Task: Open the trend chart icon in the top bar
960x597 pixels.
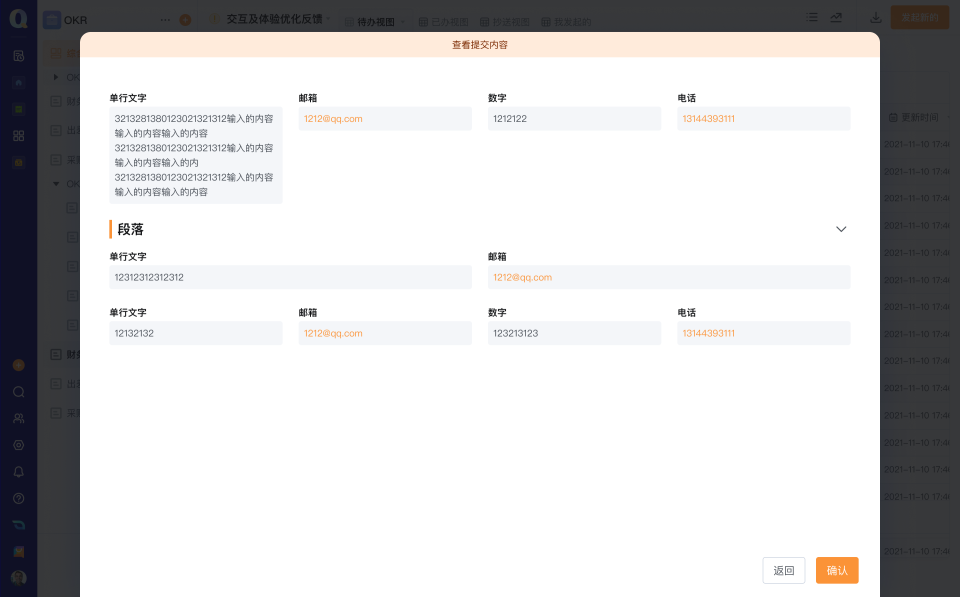Action: (836, 18)
